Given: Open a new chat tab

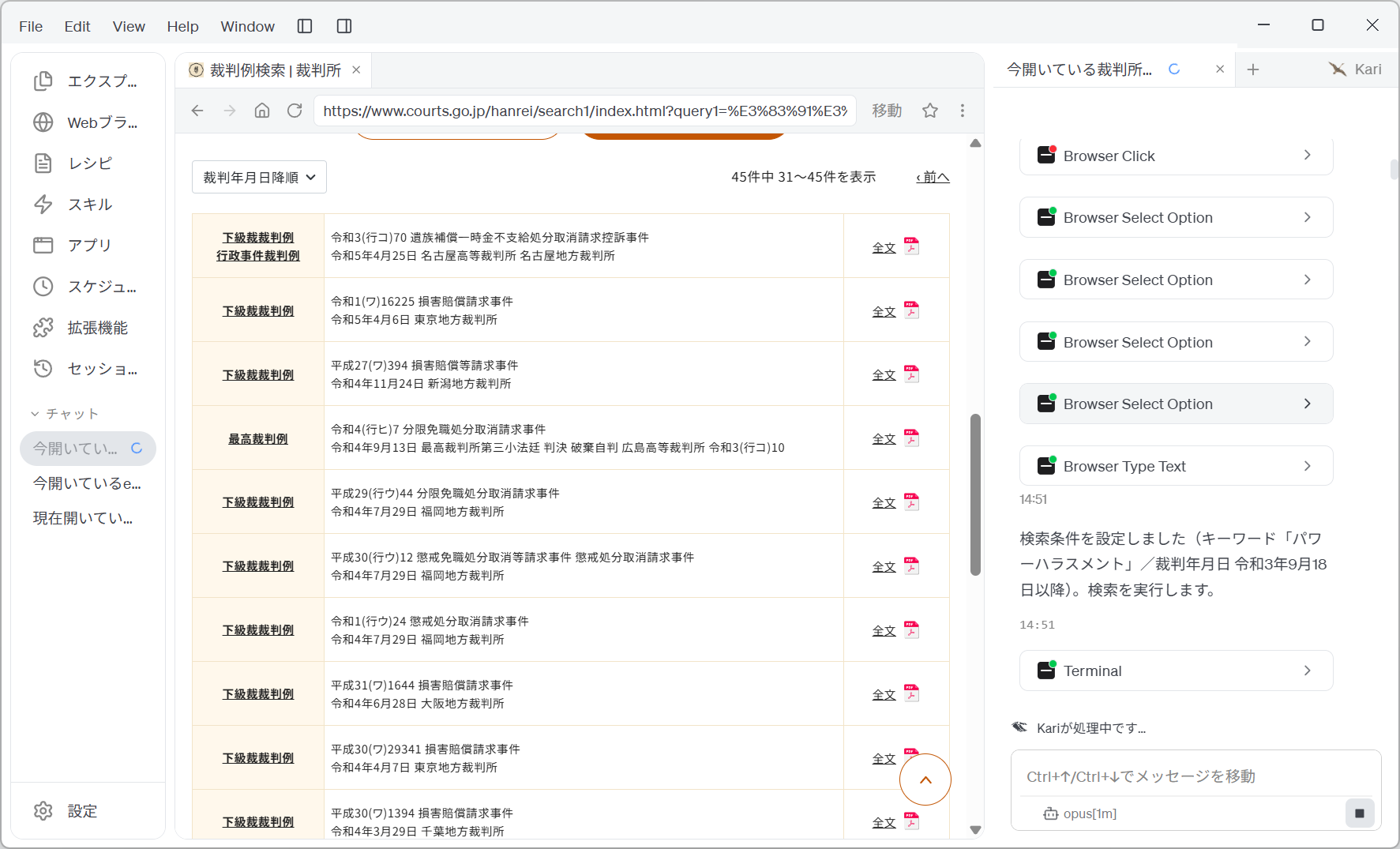Looking at the screenshot, I should (1253, 69).
